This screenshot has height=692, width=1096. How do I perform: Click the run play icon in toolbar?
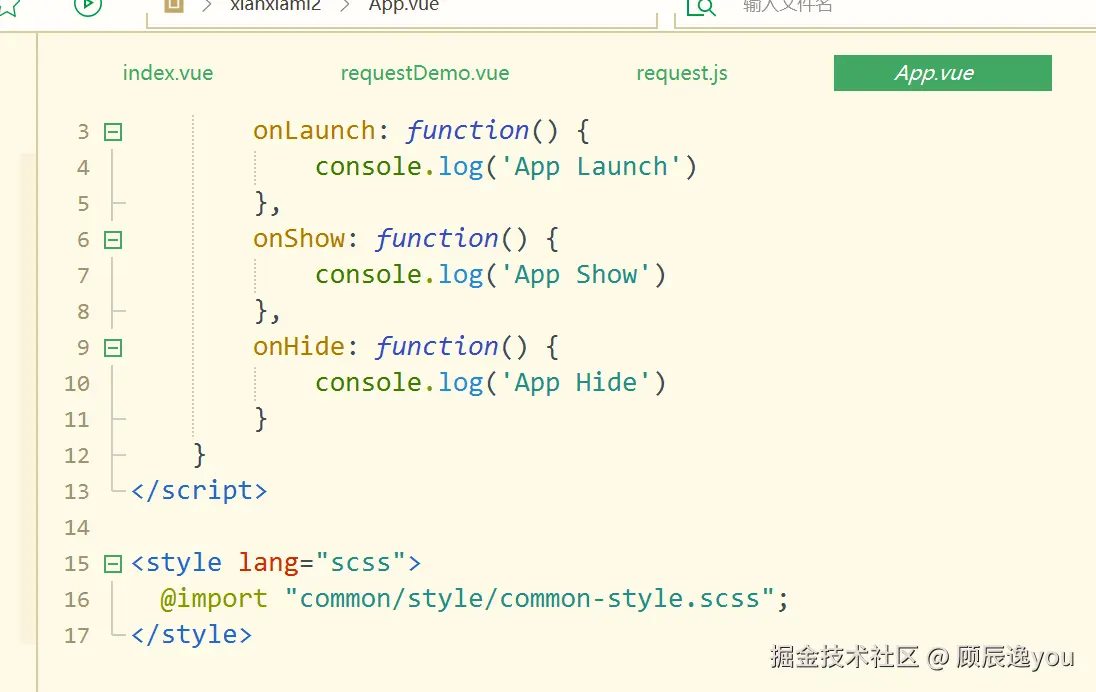pos(88,6)
